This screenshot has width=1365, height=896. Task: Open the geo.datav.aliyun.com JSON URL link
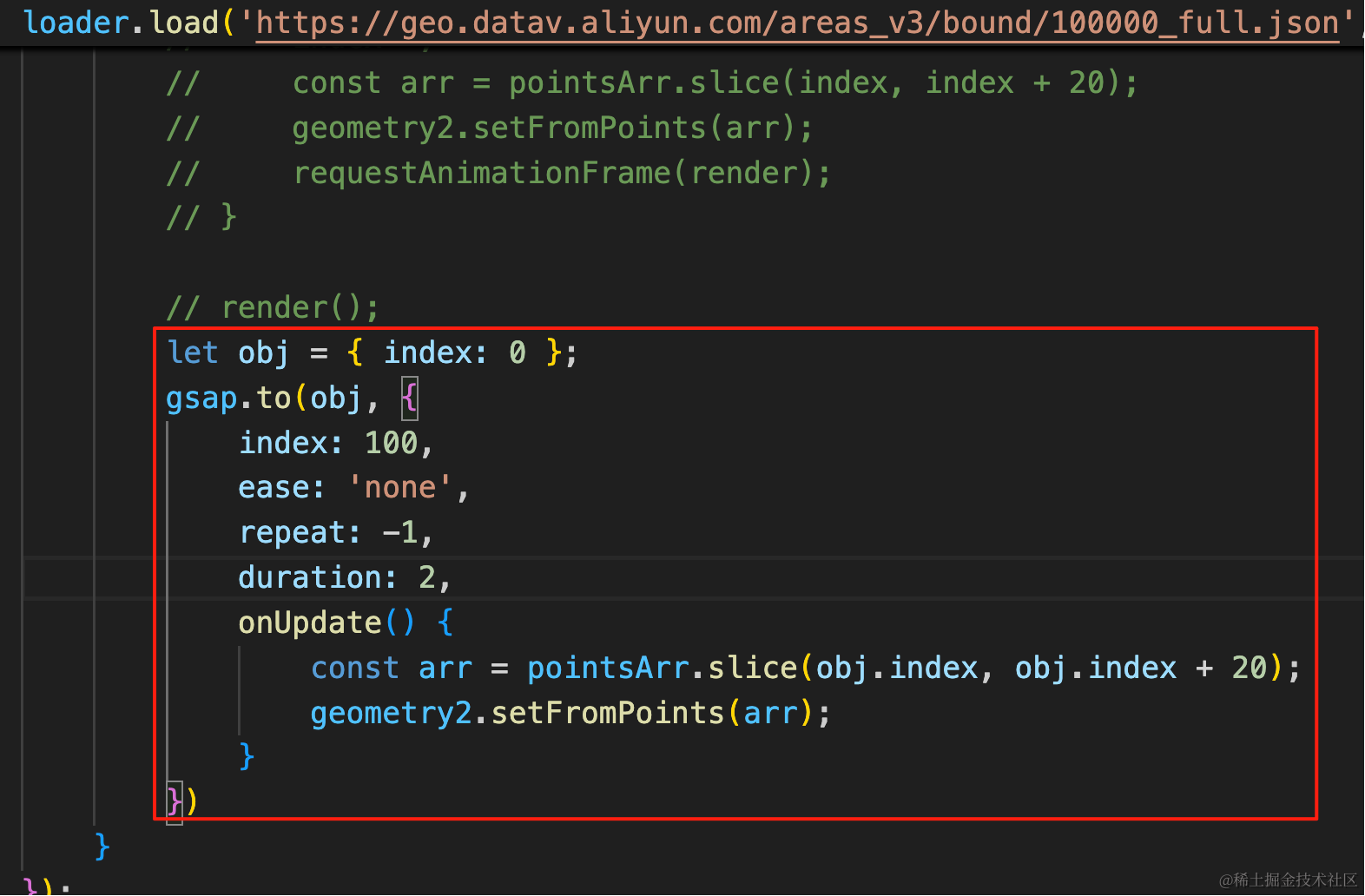798,23
